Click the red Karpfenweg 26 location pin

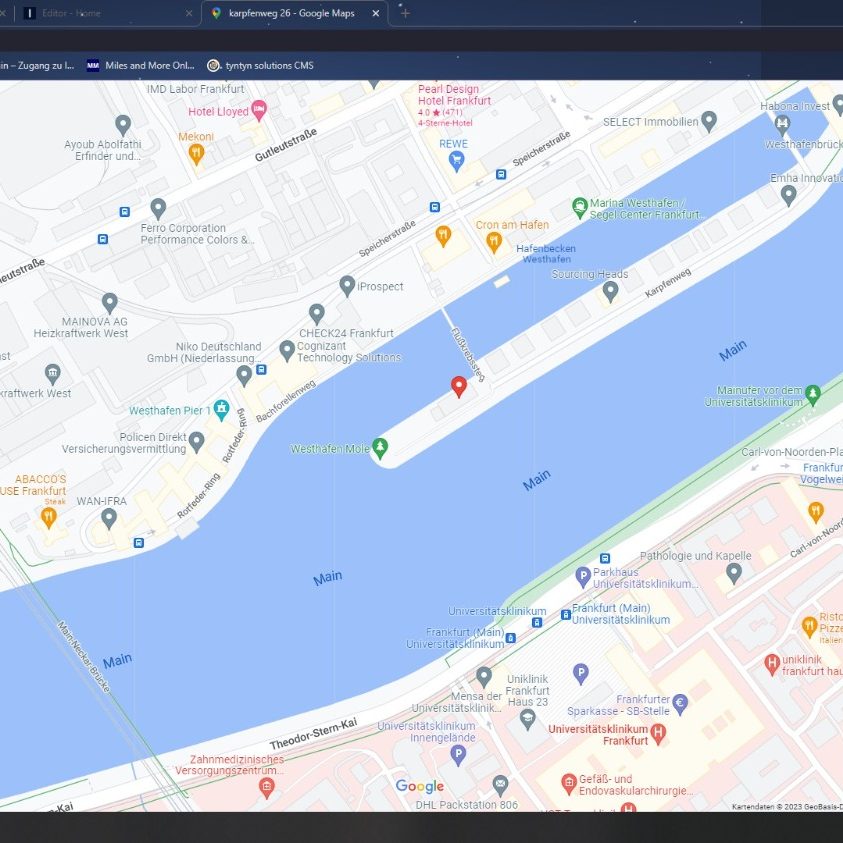click(458, 386)
